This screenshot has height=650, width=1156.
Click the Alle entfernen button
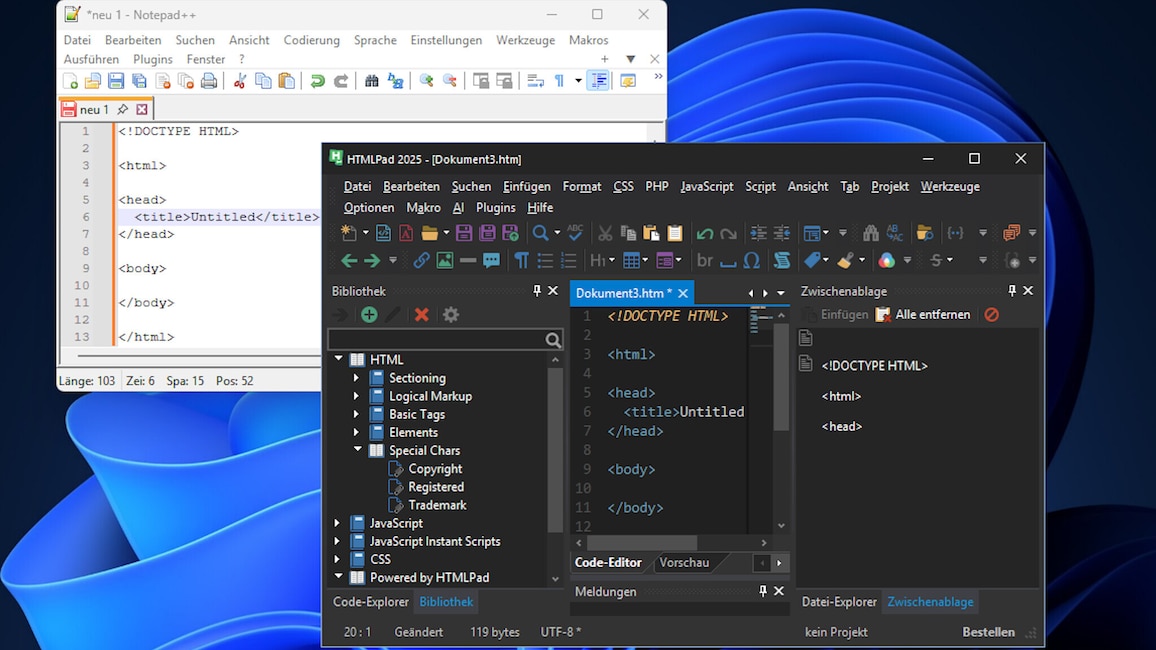[x=923, y=315]
